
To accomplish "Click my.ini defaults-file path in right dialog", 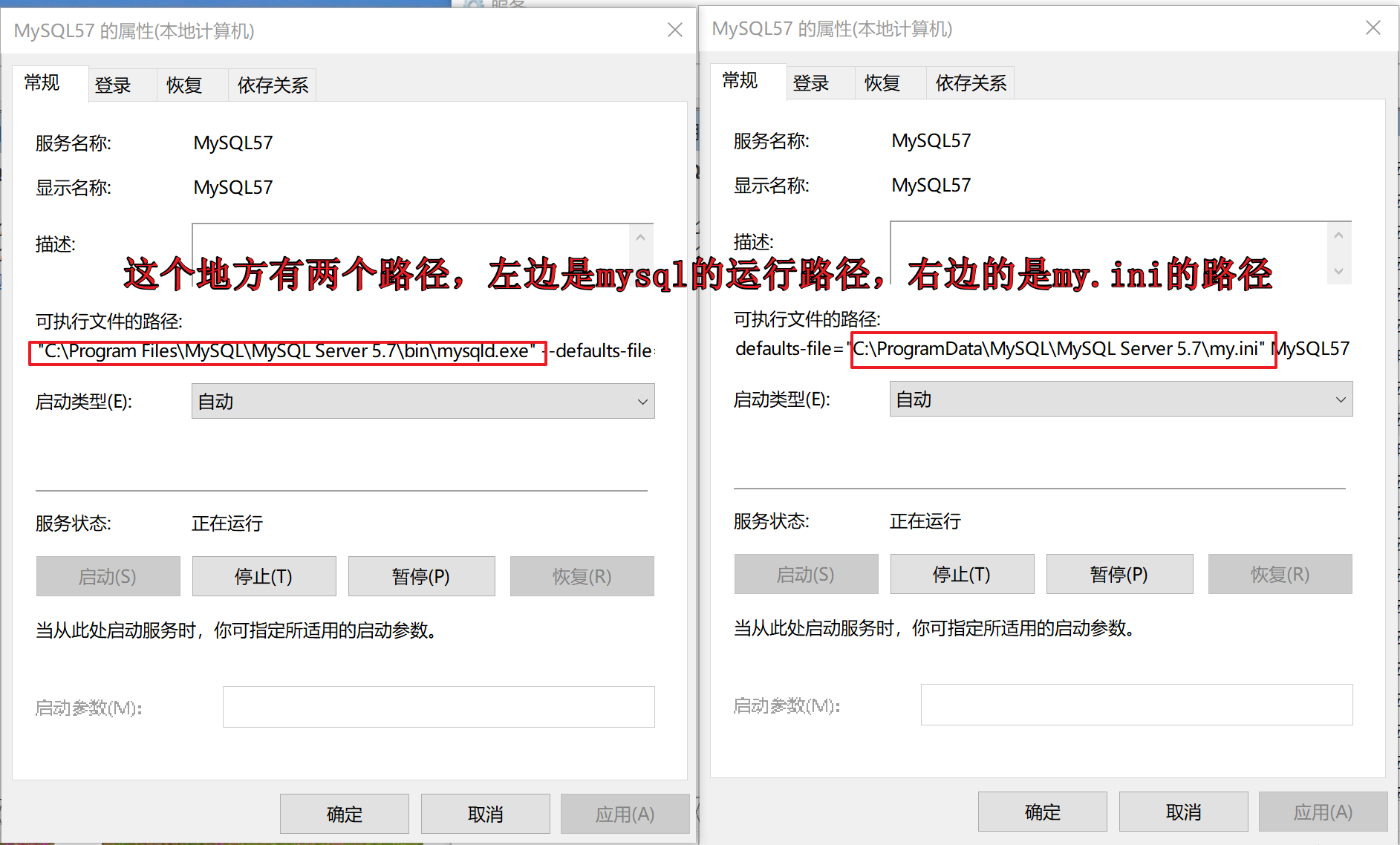I will pyautogui.click(x=1059, y=349).
